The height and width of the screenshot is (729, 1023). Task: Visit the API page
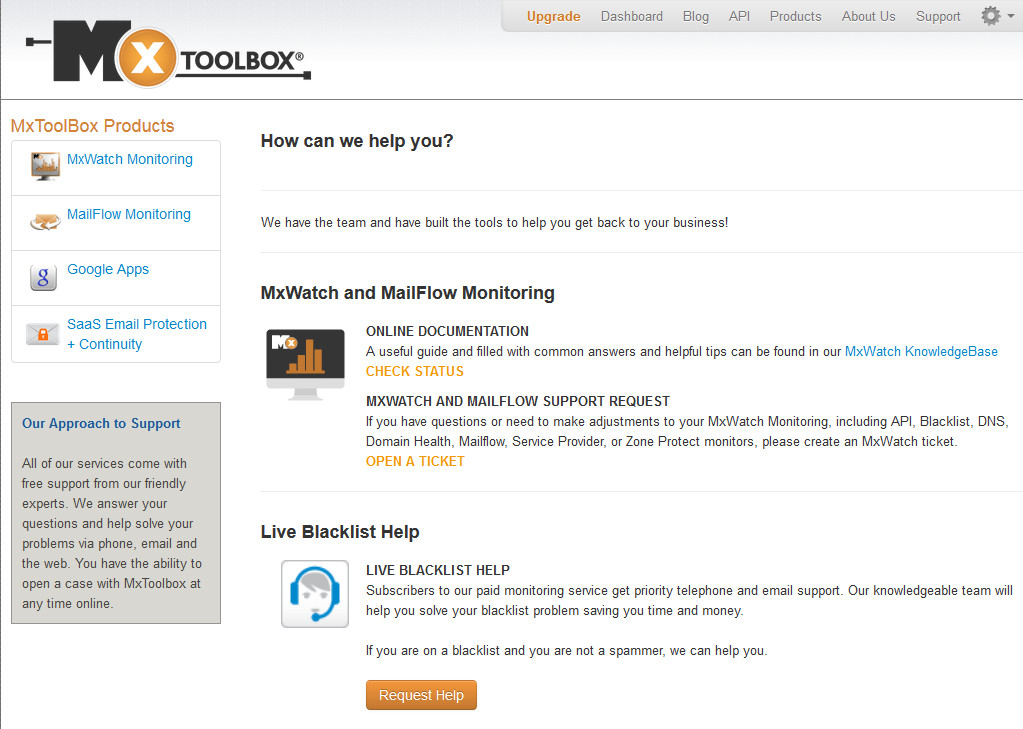click(x=739, y=16)
